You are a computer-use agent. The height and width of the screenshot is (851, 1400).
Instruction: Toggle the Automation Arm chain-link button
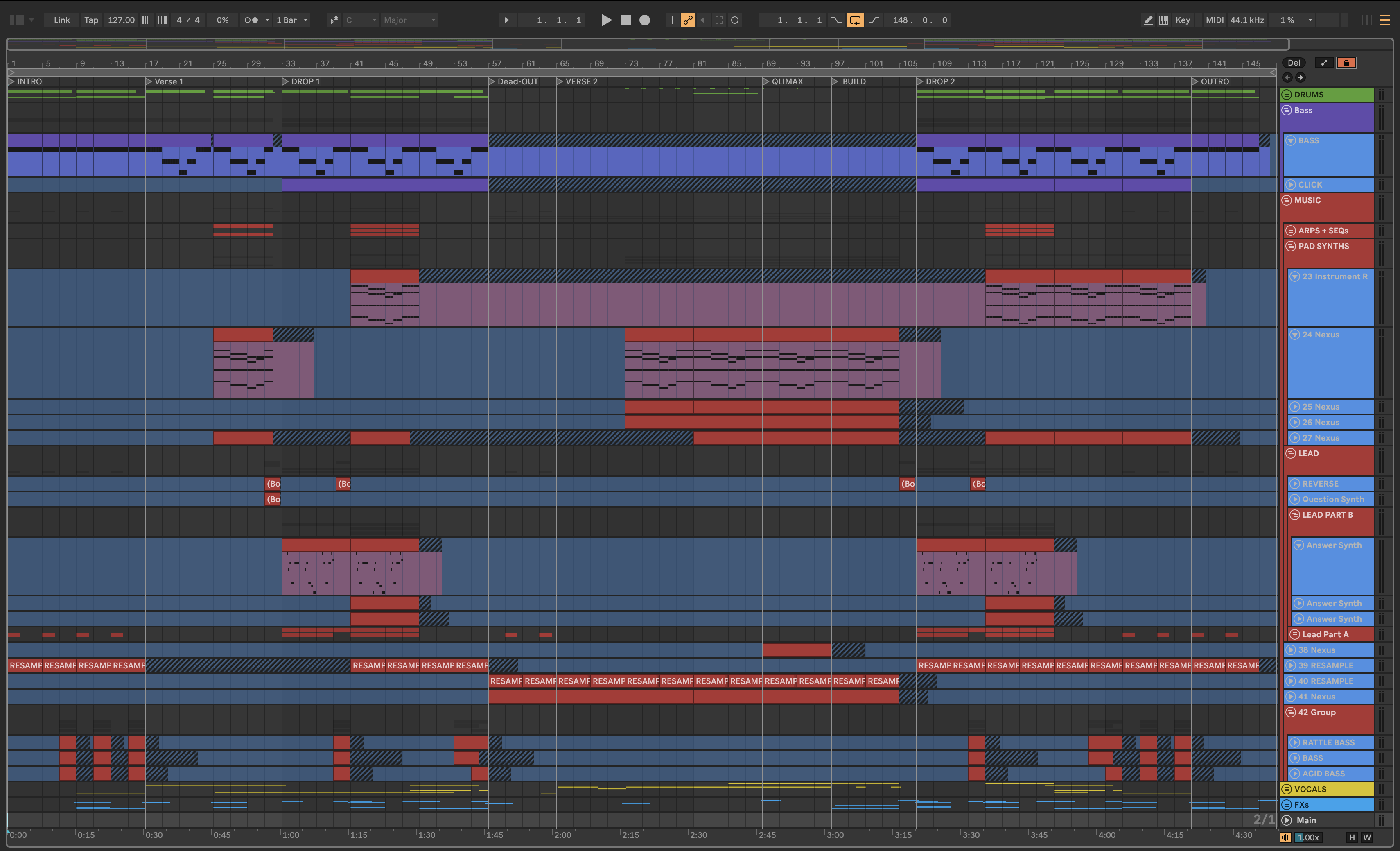(x=687, y=20)
